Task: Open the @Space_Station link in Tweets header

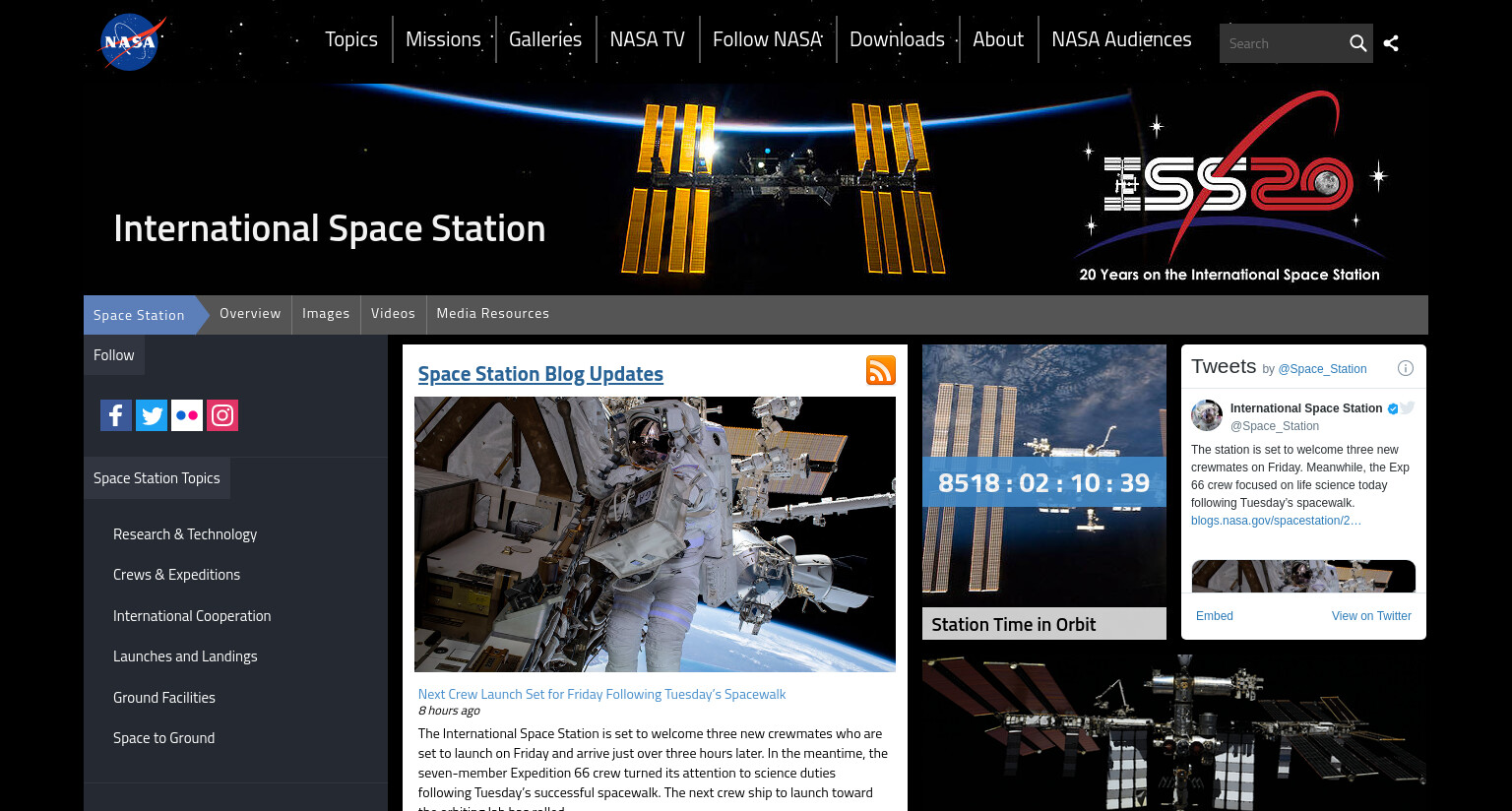Action: pyautogui.click(x=1322, y=369)
